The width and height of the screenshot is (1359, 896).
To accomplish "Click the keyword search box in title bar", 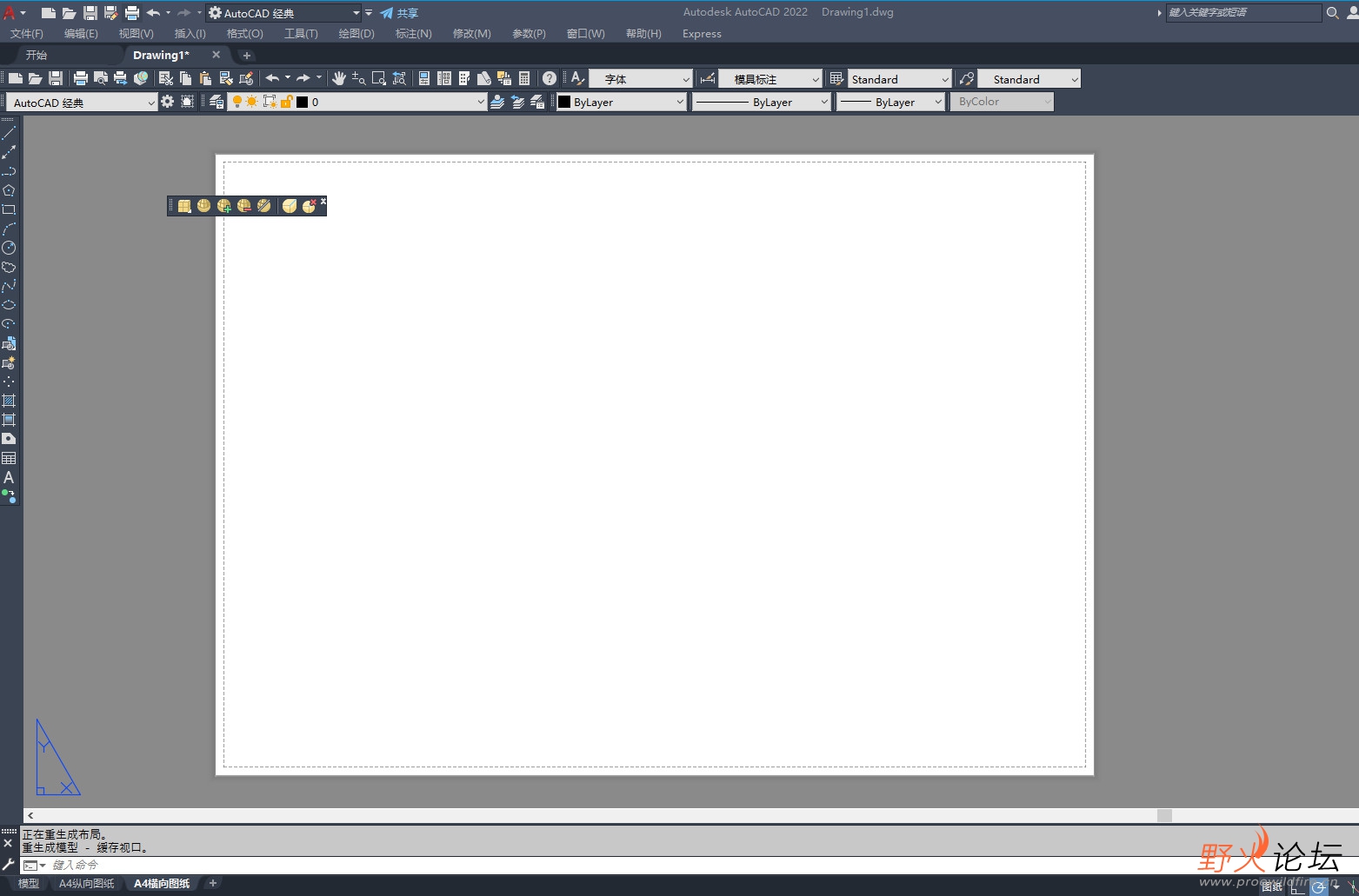I will [x=1243, y=12].
